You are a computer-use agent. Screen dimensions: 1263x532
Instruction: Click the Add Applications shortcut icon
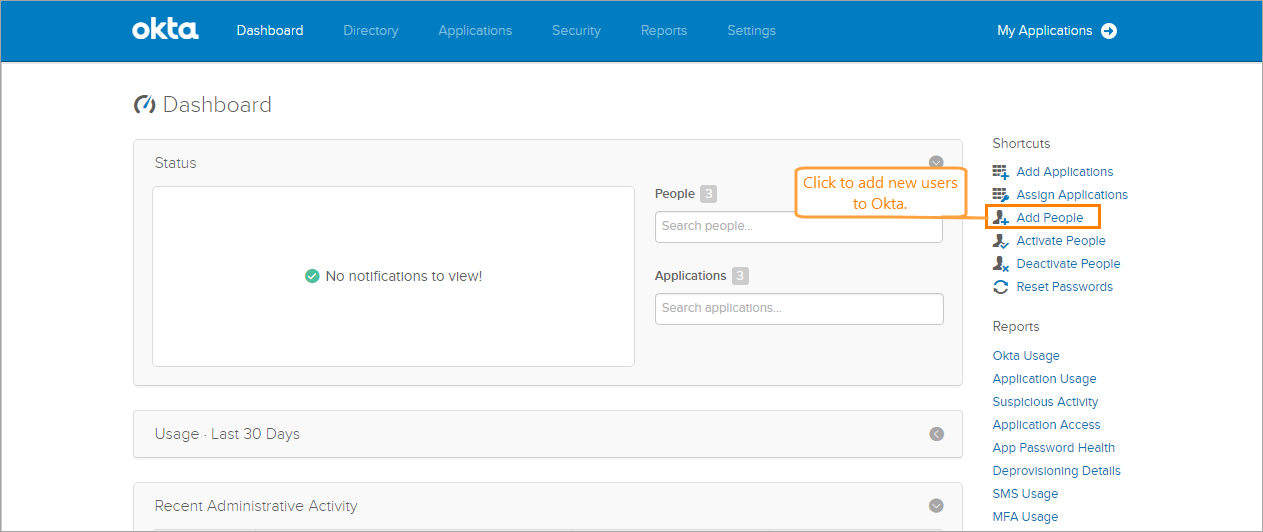pos(1000,172)
